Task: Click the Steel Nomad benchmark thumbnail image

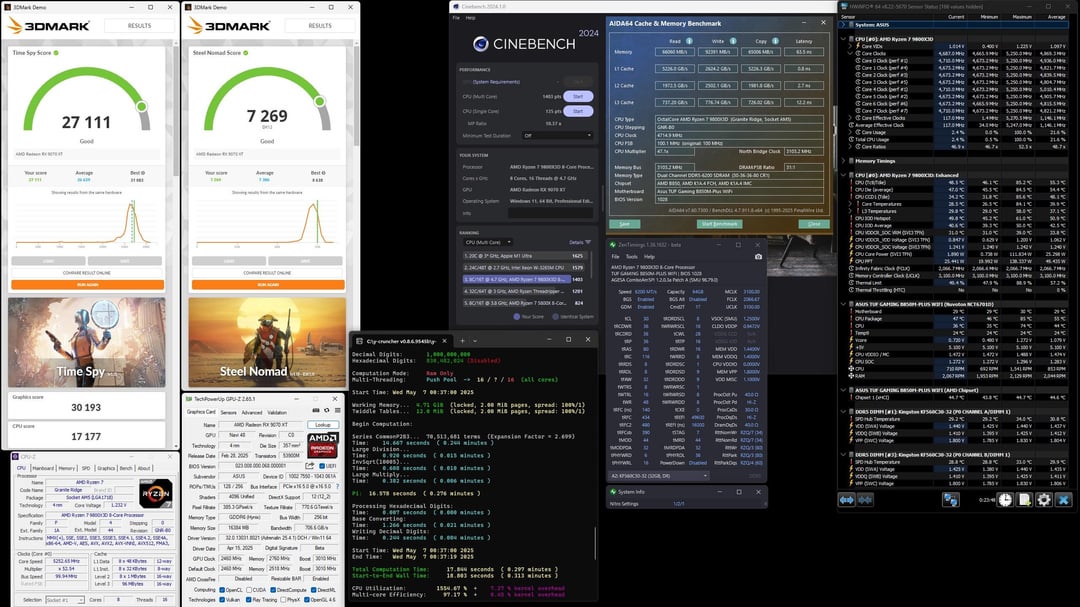Action: 267,342
